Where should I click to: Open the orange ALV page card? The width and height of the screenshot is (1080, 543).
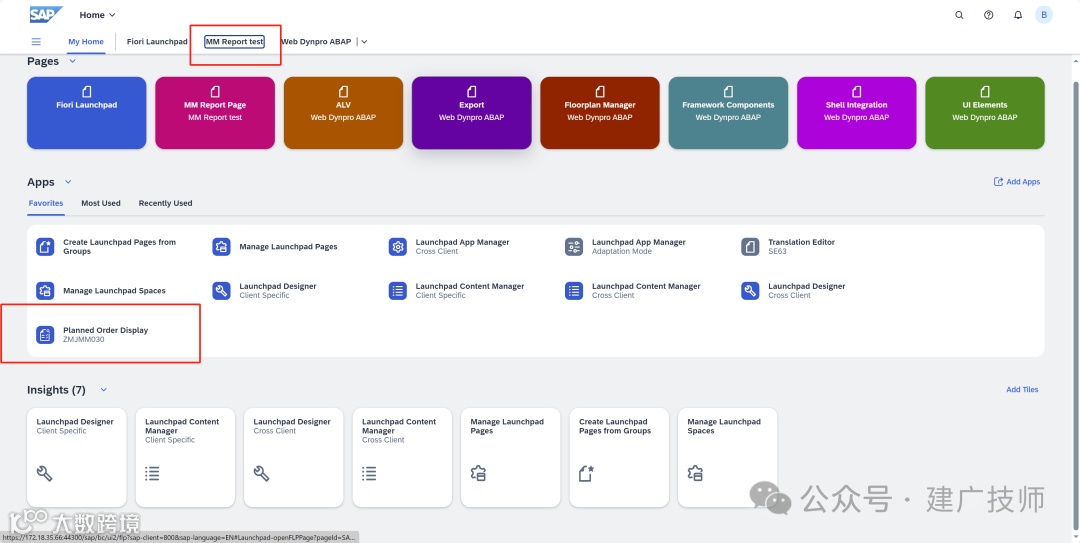(344, 113)
